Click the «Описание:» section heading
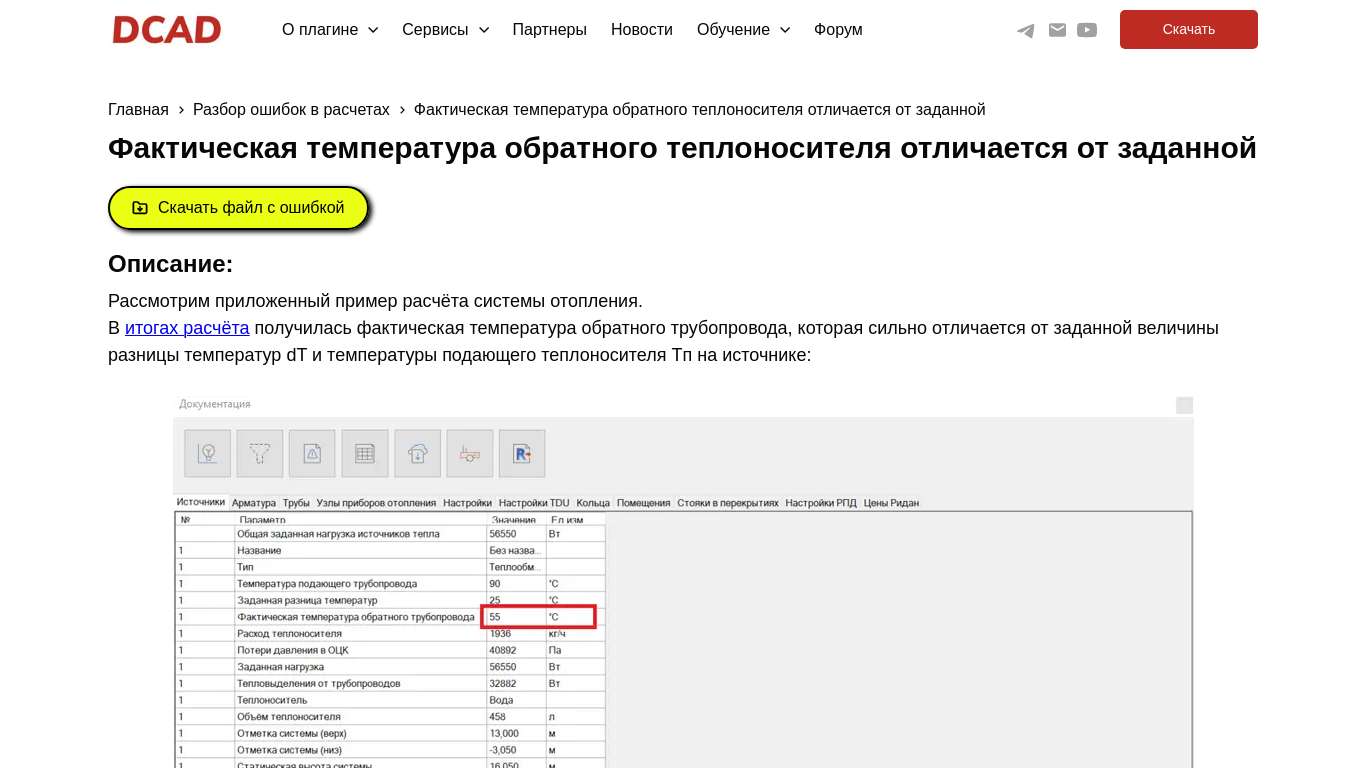Screen dimensions: 1366x768 point(170,264)
